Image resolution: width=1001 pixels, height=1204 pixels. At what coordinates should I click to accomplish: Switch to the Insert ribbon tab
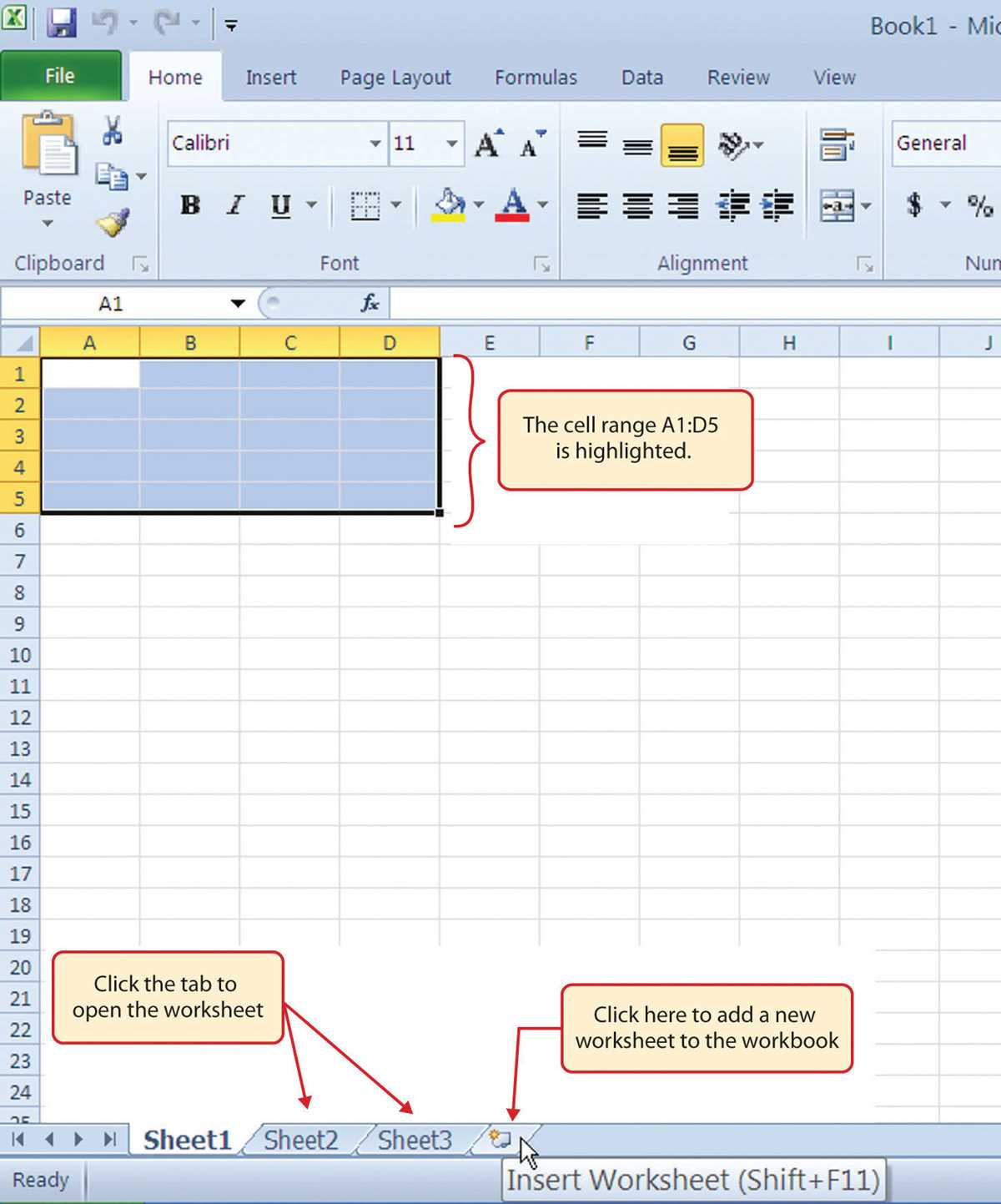click(271, 78)
